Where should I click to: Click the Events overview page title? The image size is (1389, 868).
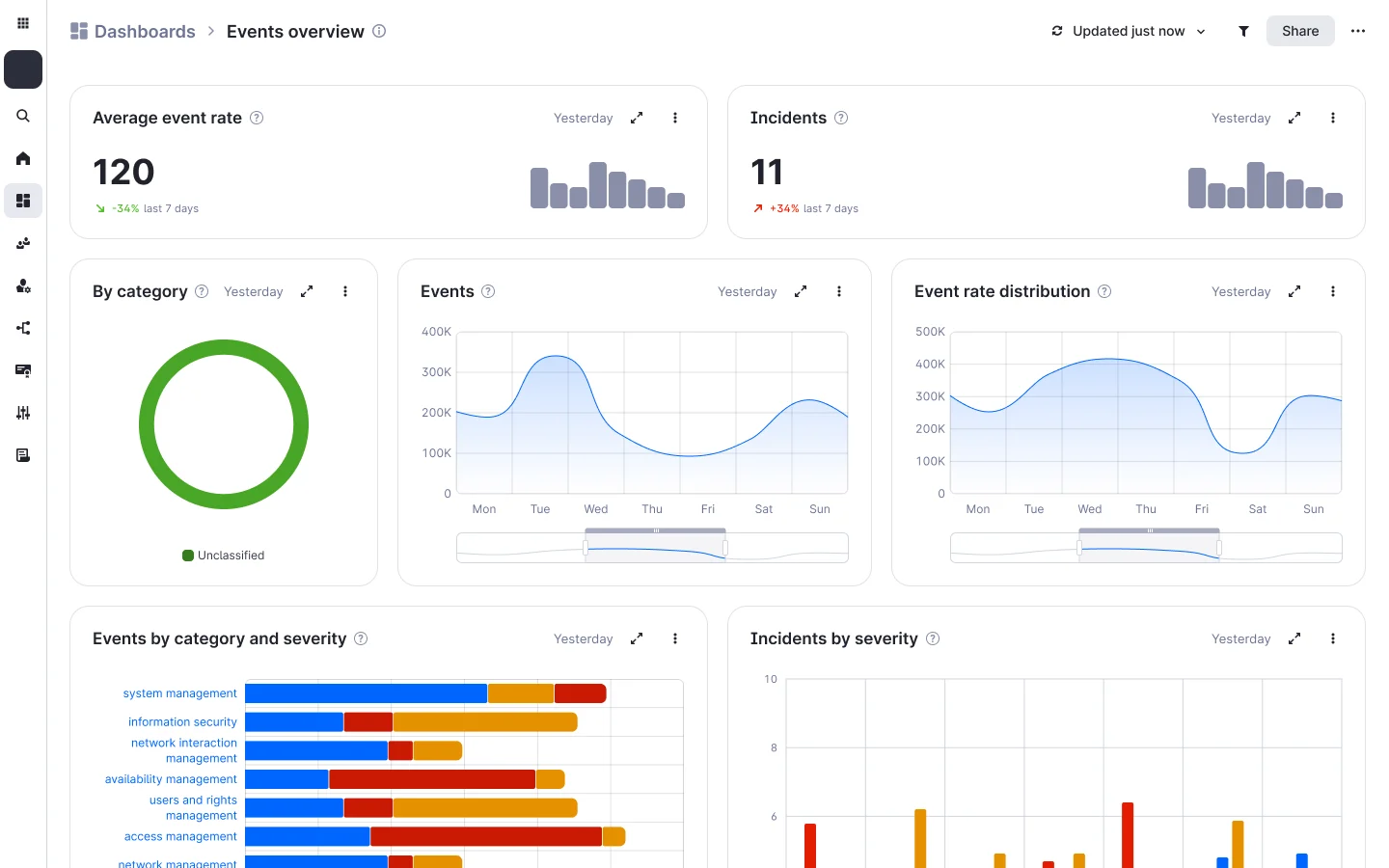pos(295,31)
